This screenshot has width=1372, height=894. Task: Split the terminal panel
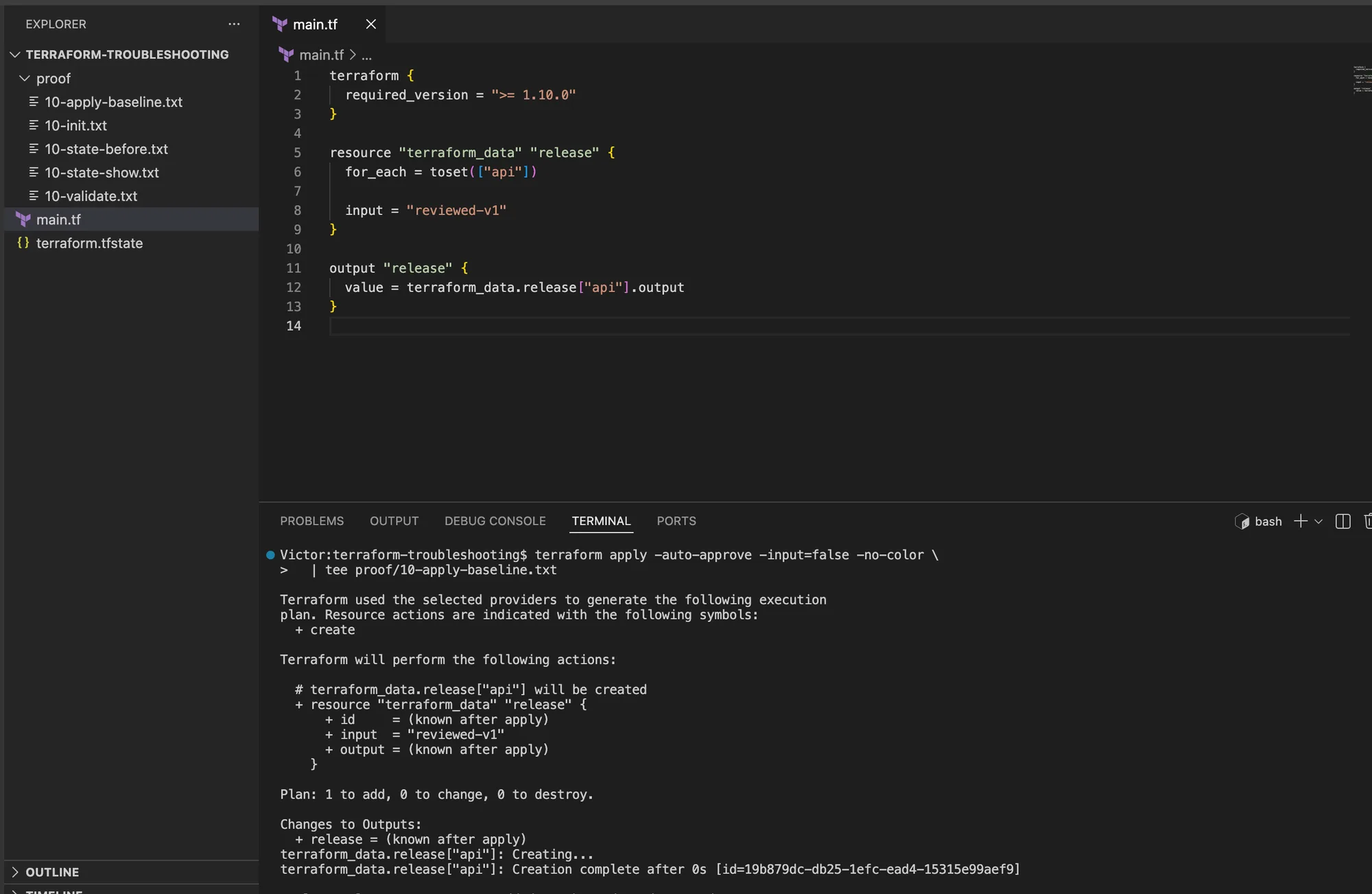tap(1343, 521)
